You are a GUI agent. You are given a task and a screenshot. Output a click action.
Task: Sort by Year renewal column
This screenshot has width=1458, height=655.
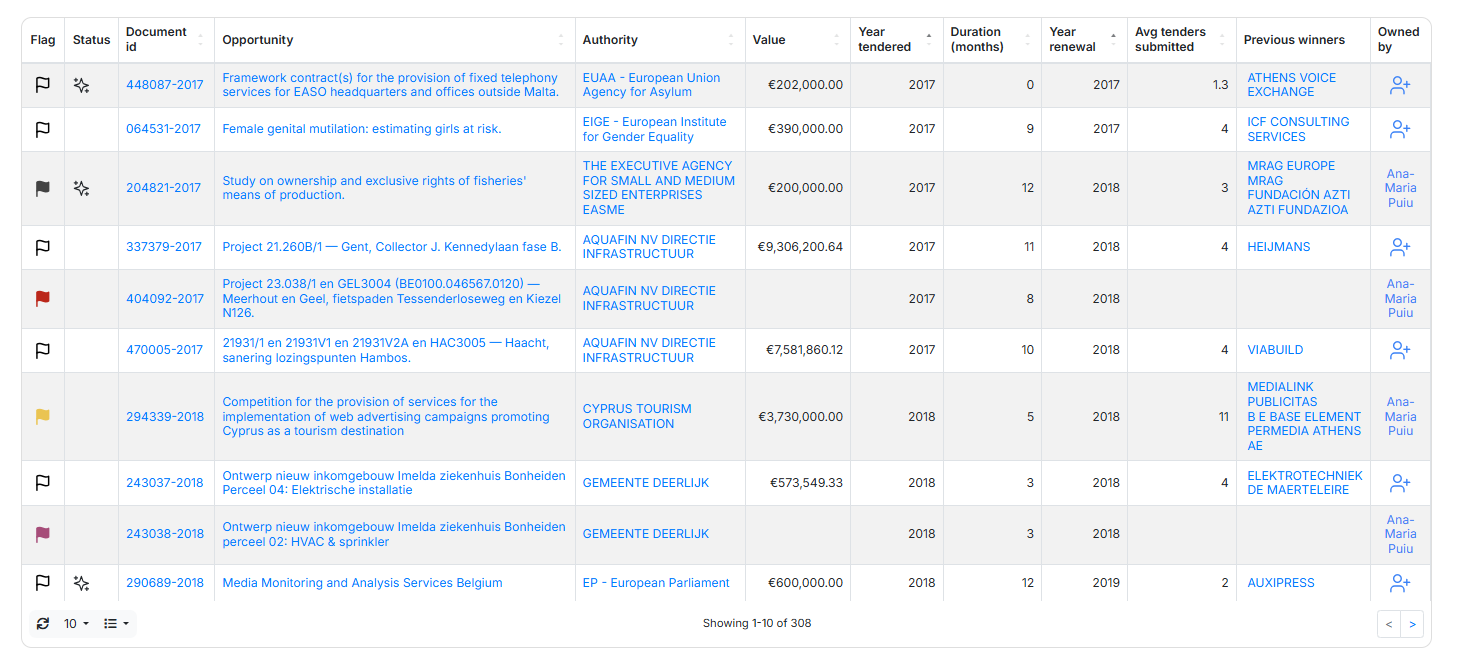pos(1084,40)
